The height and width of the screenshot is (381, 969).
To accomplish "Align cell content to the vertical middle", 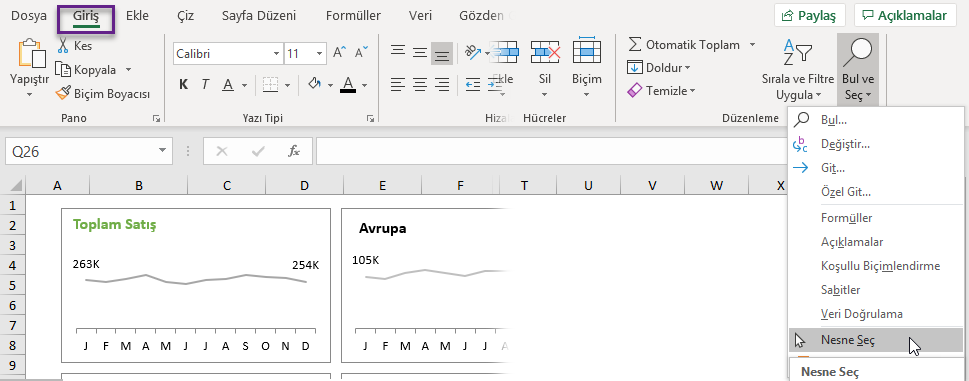I will coord(420,52).
